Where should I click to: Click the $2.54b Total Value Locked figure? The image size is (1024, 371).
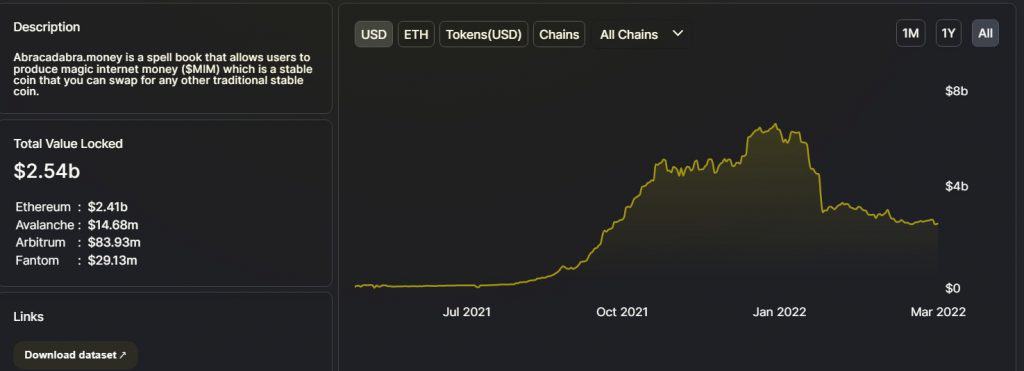(47, 171)
